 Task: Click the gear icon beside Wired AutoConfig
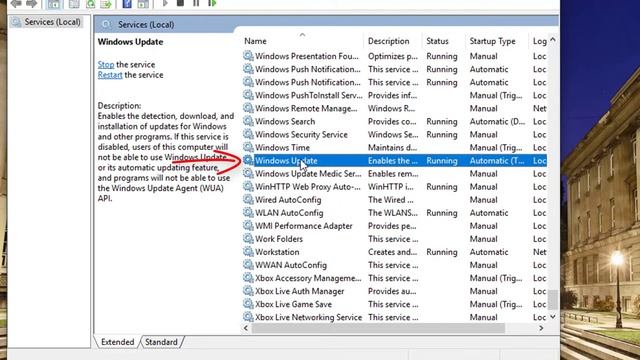point(248,199)
